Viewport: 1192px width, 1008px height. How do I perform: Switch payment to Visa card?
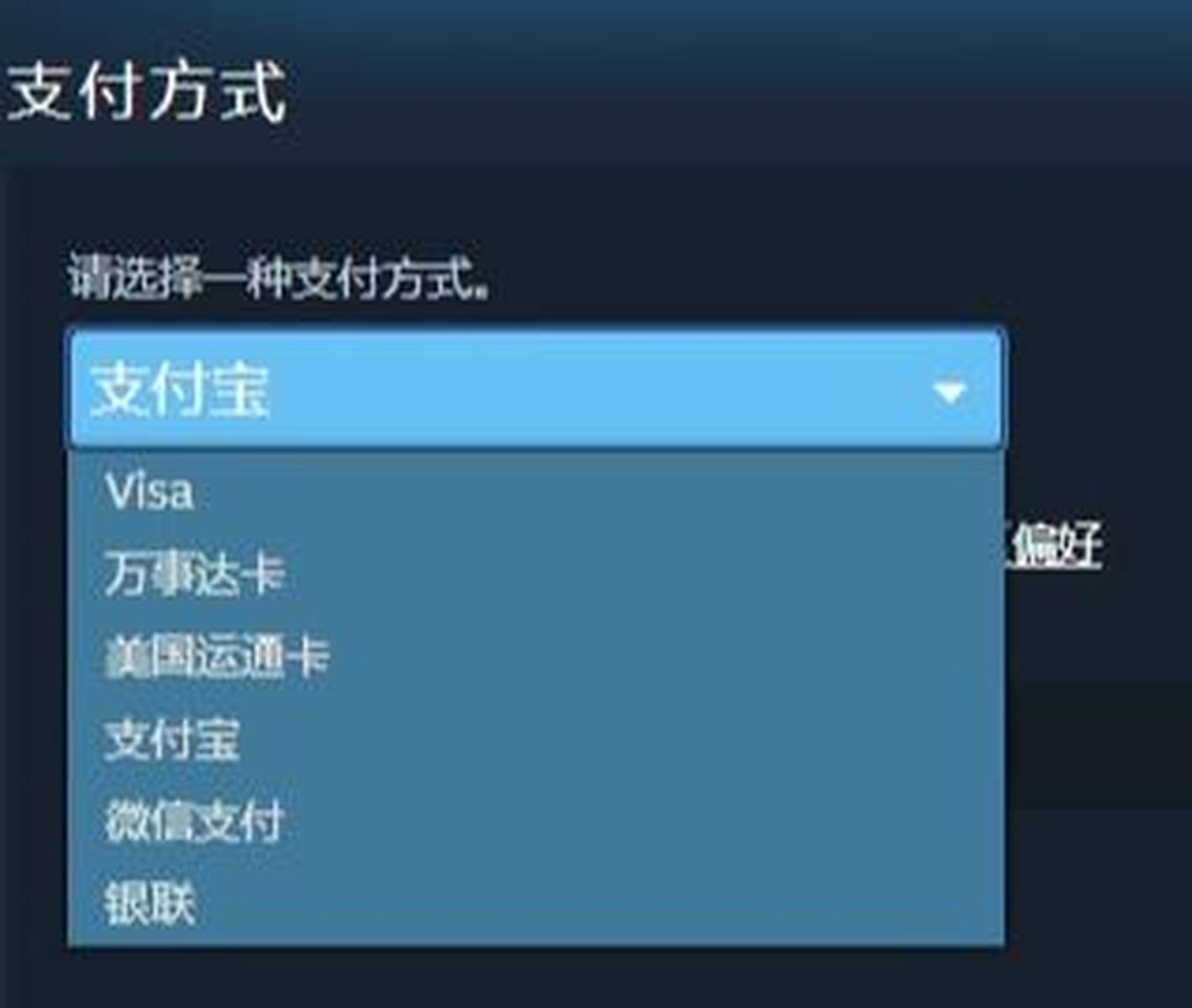point(535,491)
